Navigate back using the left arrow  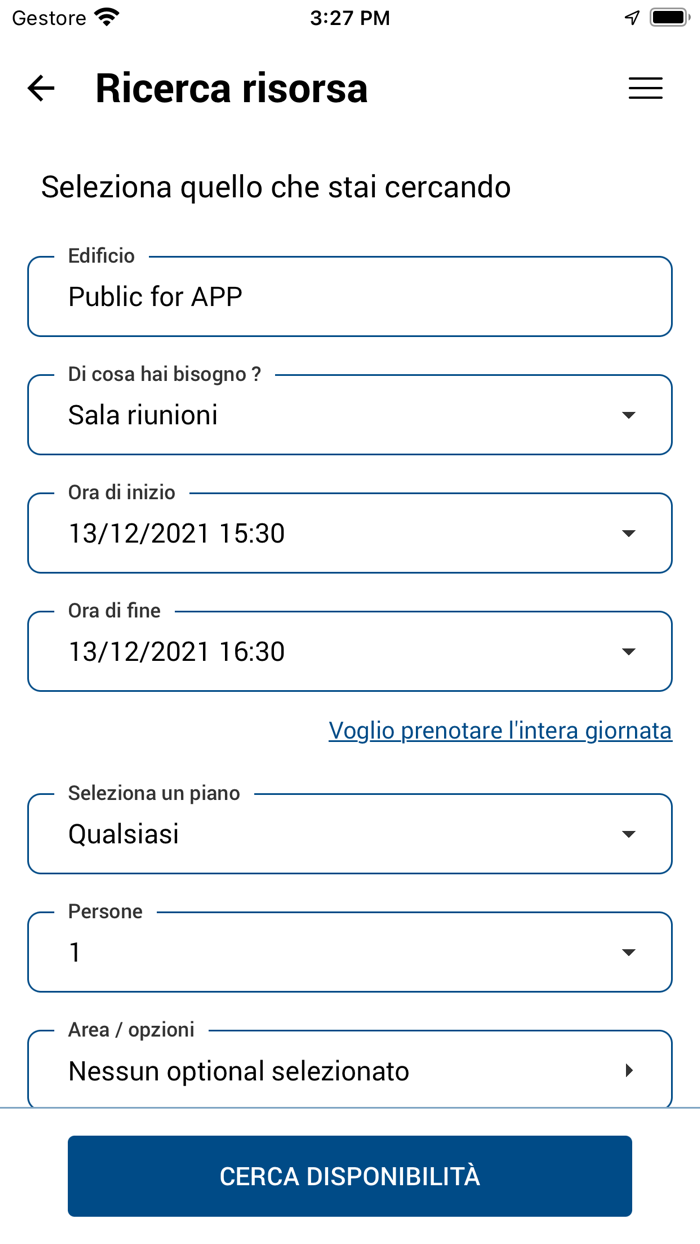pyautogui.click(x=40, y=88)
